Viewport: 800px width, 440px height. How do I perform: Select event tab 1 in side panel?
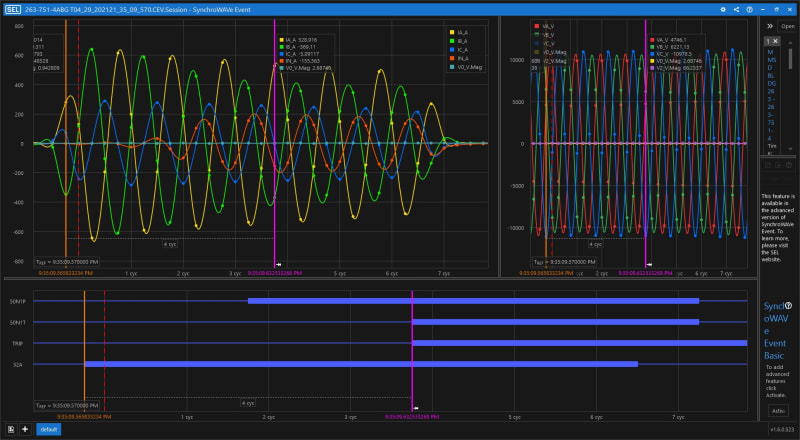coord(768,41)
